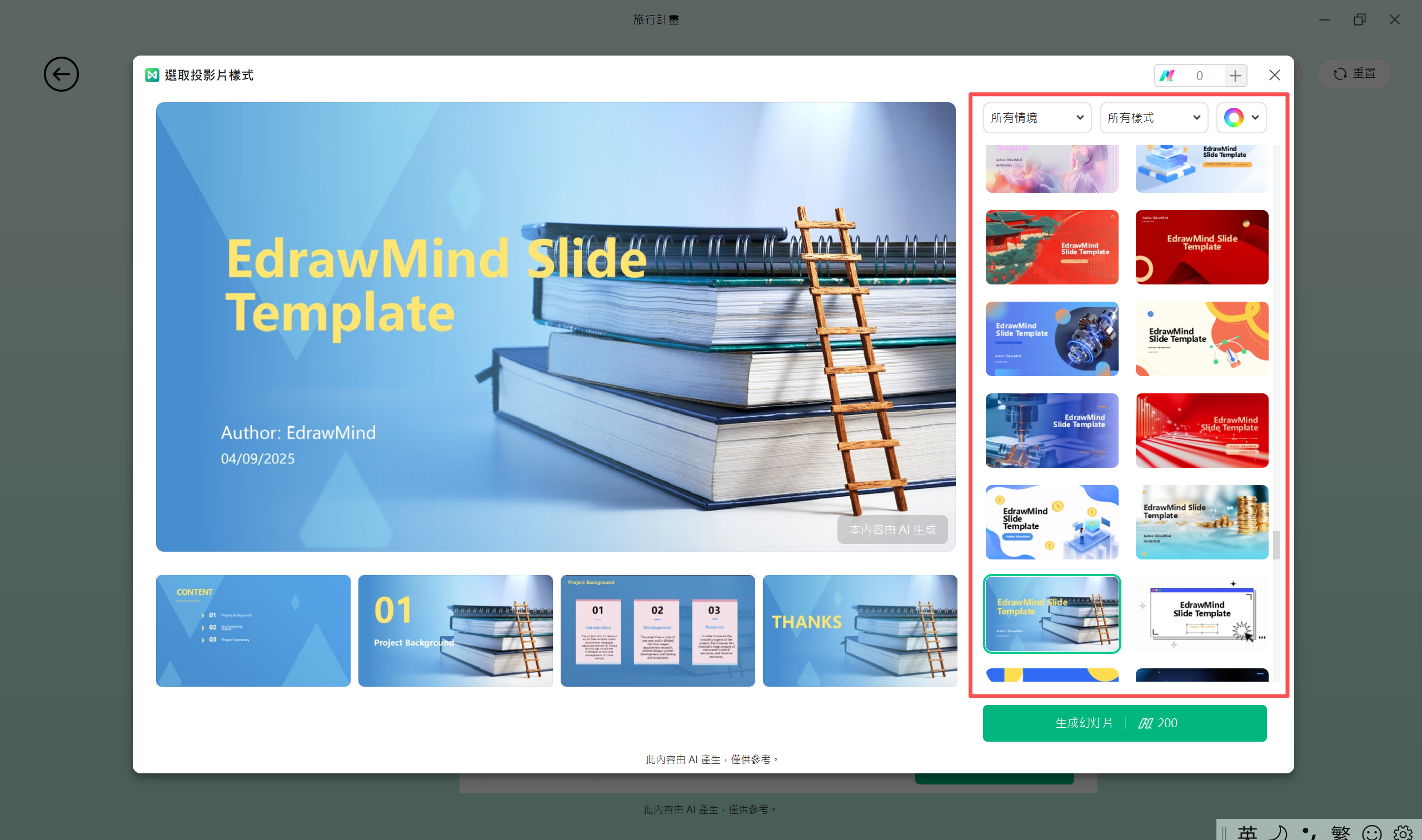Viewport: 1422px width, 840px height.
Task: Click the back arrow circle icon
Action: [x=61, y=74]
